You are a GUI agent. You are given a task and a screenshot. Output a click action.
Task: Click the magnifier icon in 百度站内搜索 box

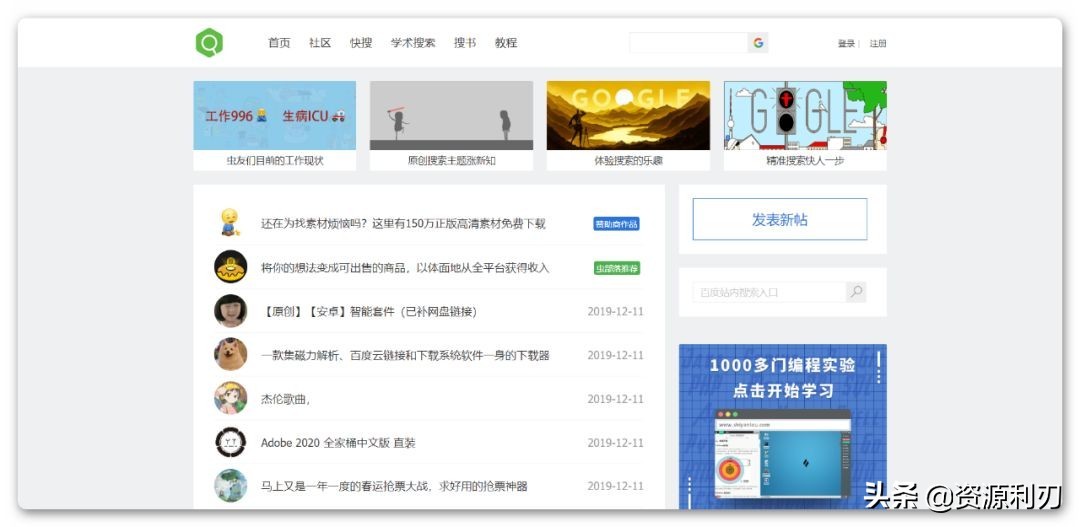coord(855,292)
